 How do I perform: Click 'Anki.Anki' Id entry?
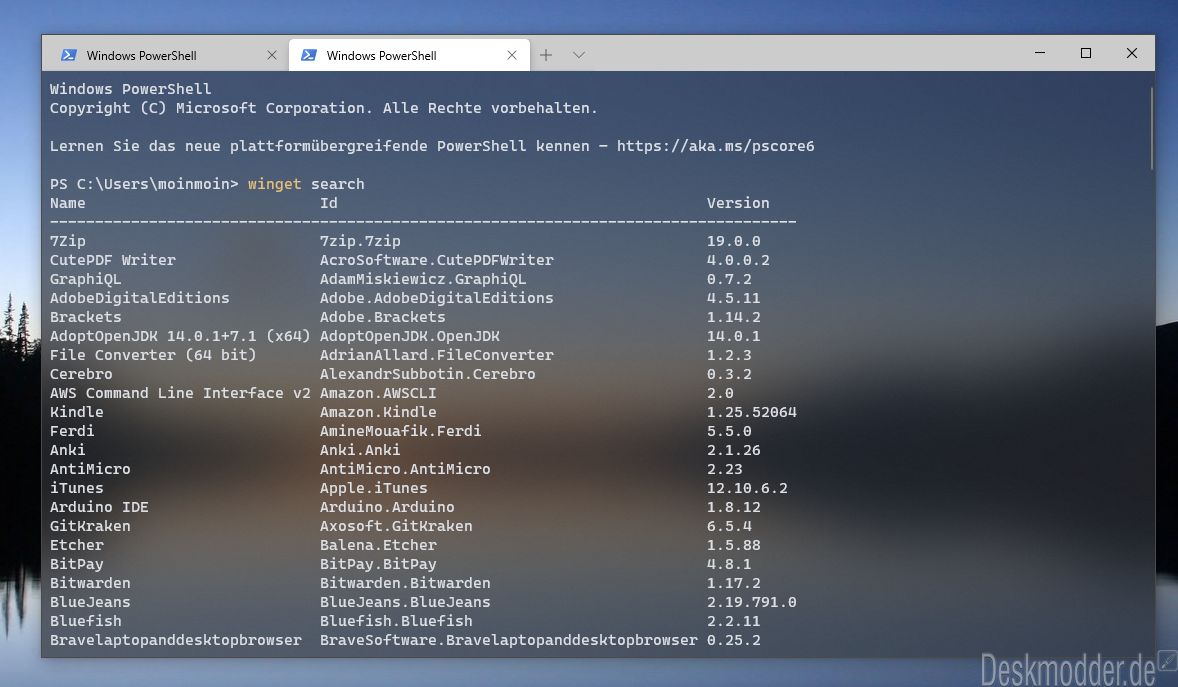click(360, 450)
